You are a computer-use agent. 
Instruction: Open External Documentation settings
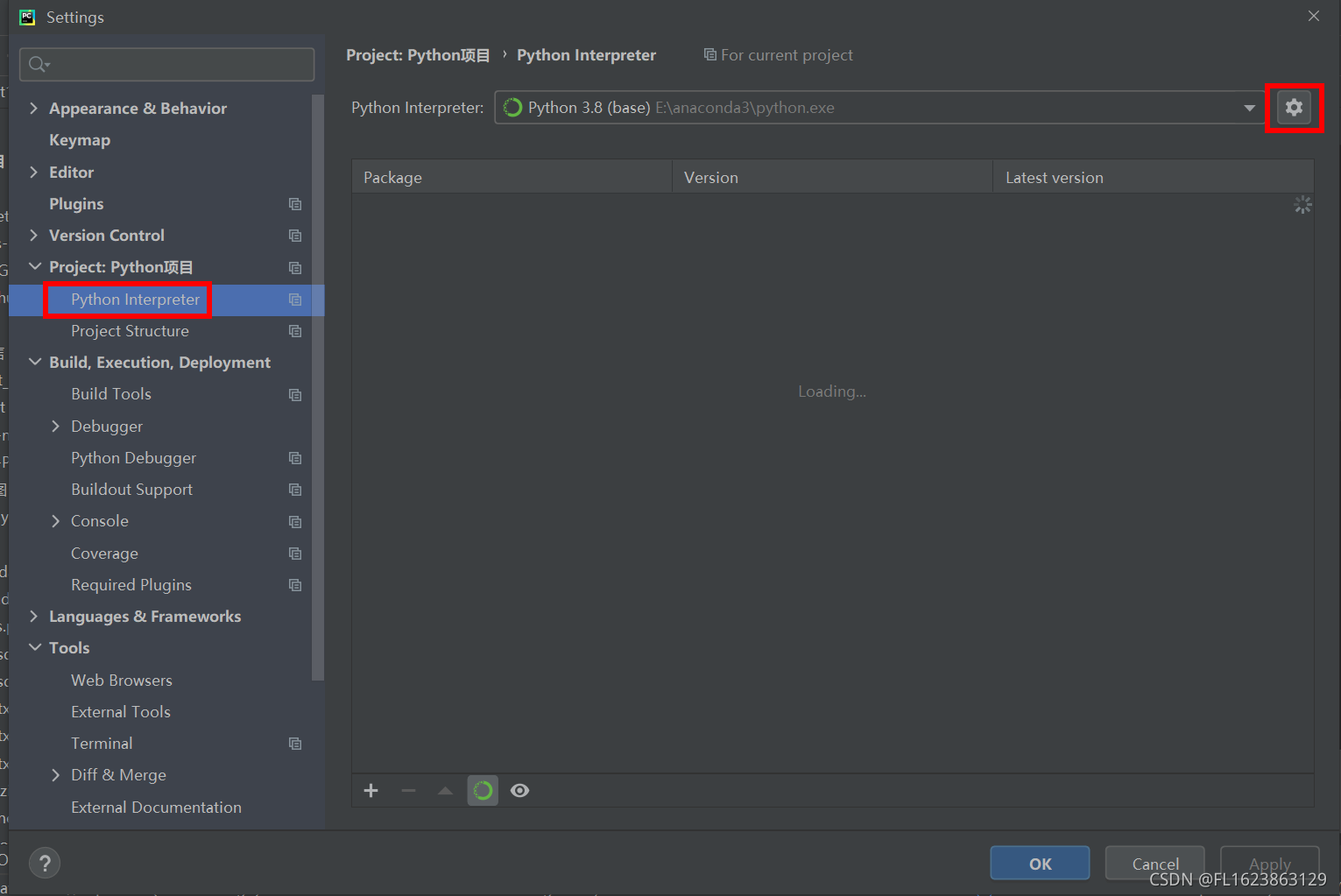pos(156,808)
